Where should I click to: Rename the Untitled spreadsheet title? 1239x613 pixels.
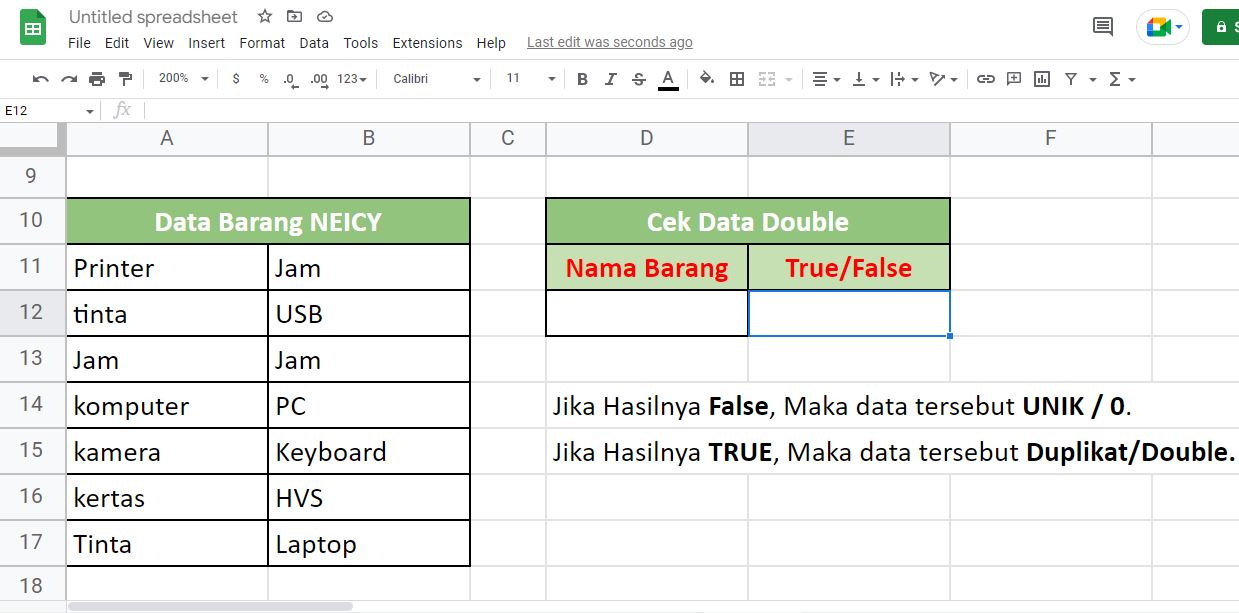(x=153, y=17)
